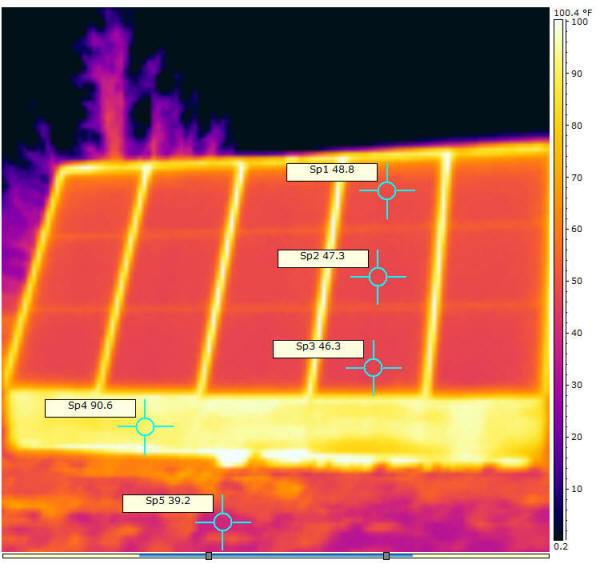Click the Sp3 46.3 label
Screen dimensions: 600x567
click(x=318, y=349)
